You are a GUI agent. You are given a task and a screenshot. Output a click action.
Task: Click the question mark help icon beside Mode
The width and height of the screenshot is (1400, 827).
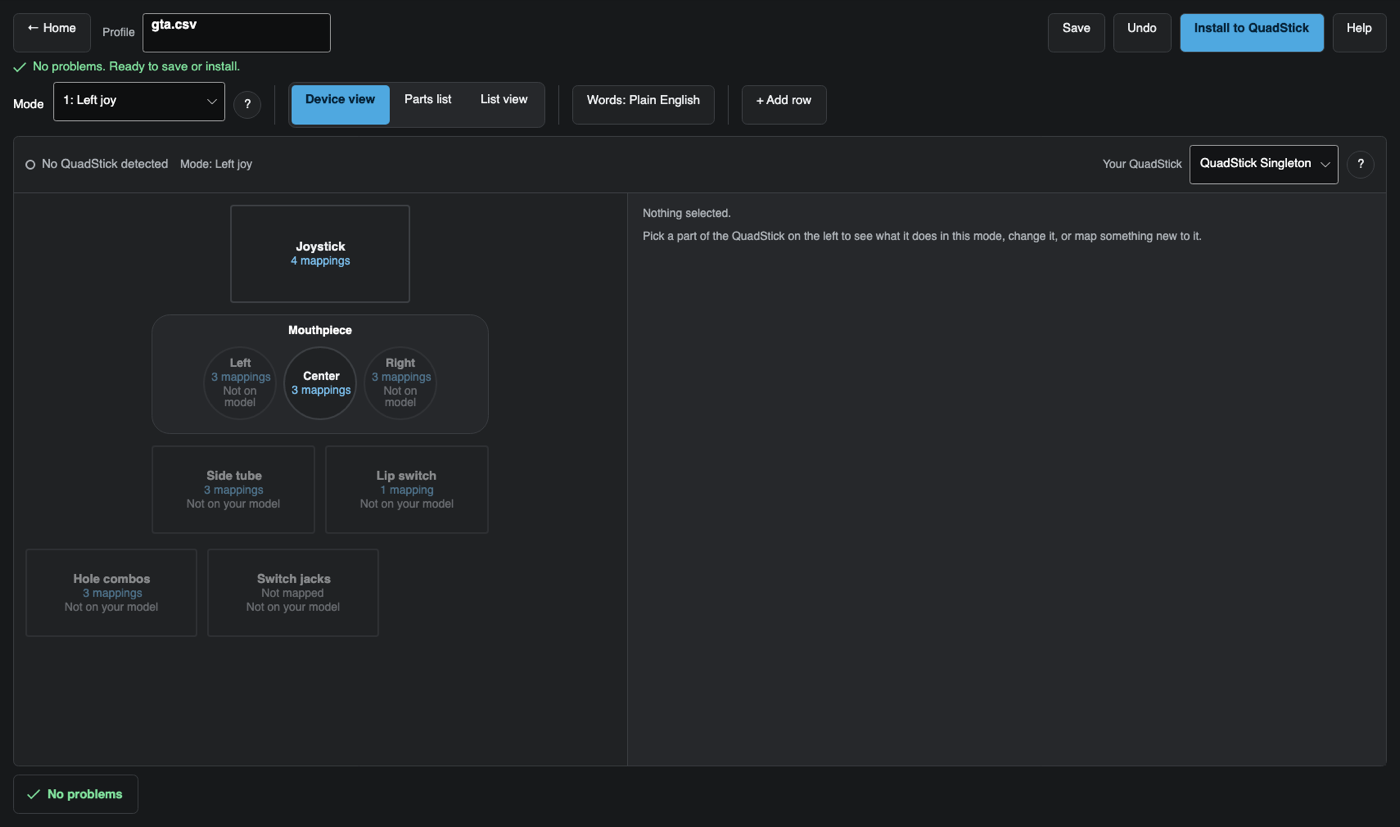(247, 104)
